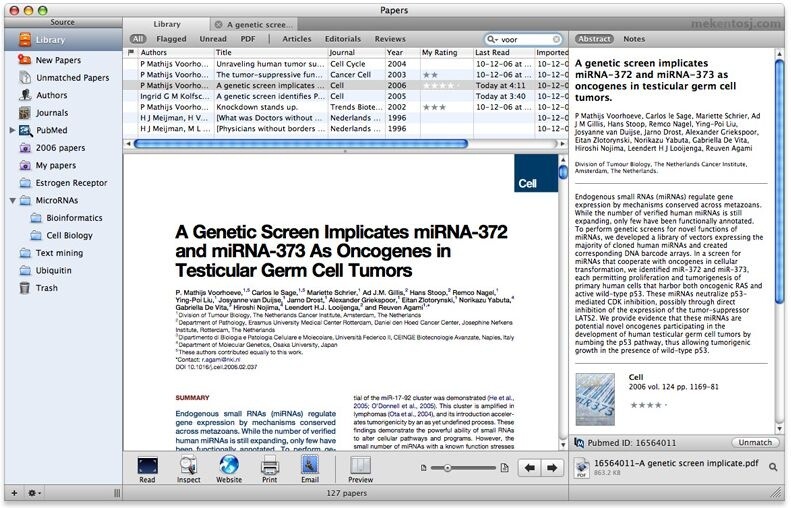The image size is (791, 508).
Task: Expand the PubMed tree item
Action: click(12, 130)
